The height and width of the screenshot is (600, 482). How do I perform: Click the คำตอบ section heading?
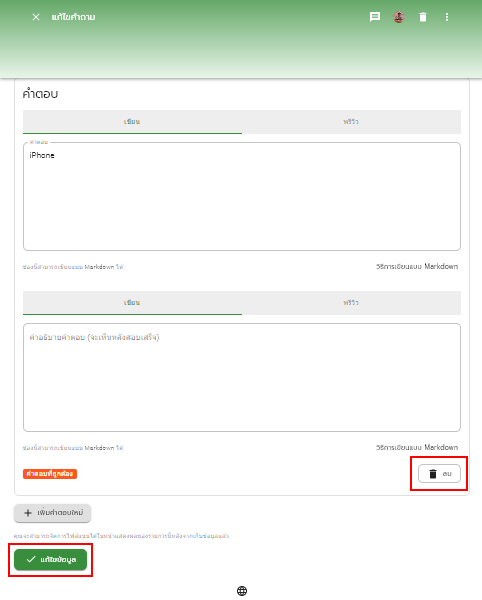(x=40, y=93)
